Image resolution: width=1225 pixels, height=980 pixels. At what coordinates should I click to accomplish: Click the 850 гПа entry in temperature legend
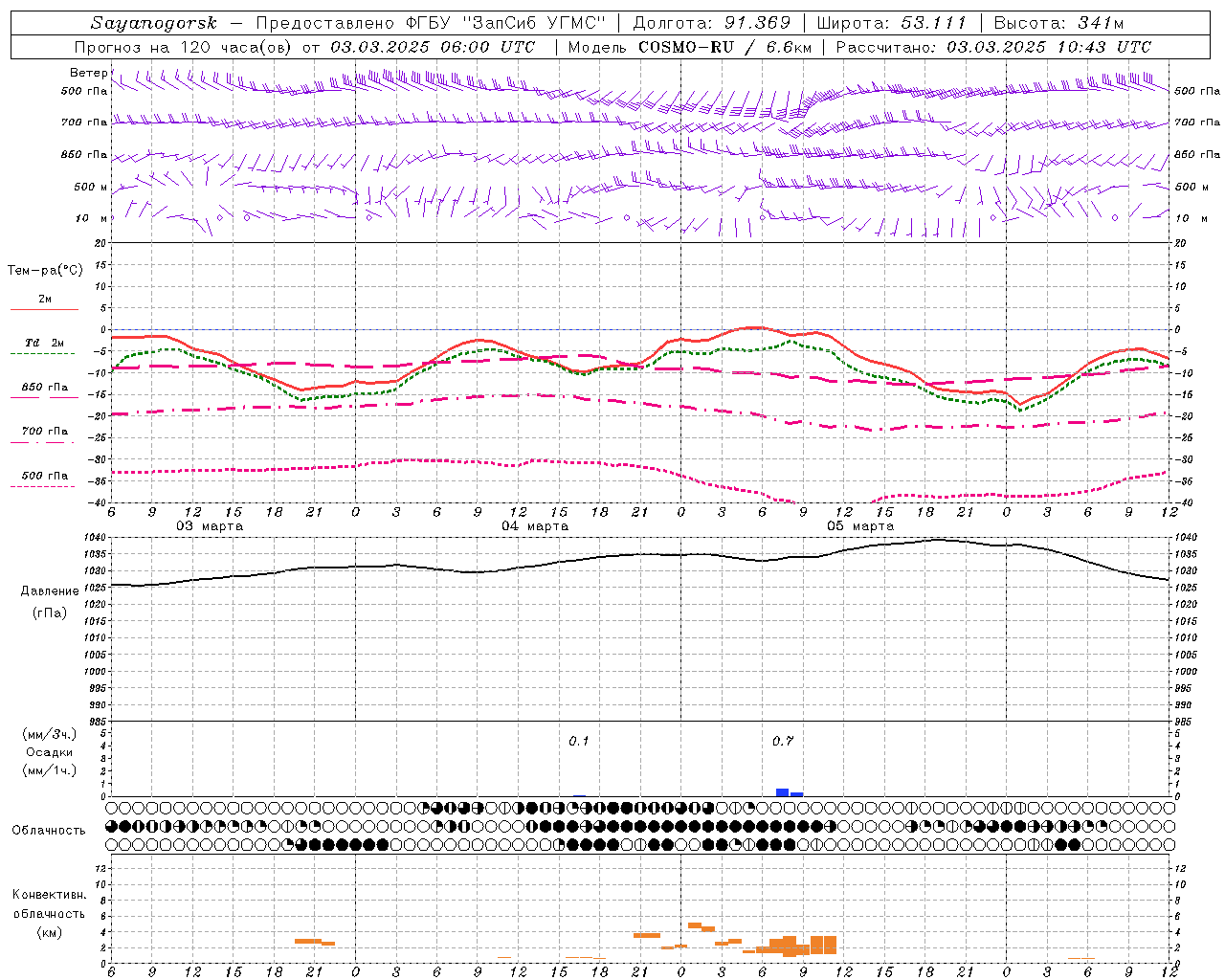click(x=45, y=387)
